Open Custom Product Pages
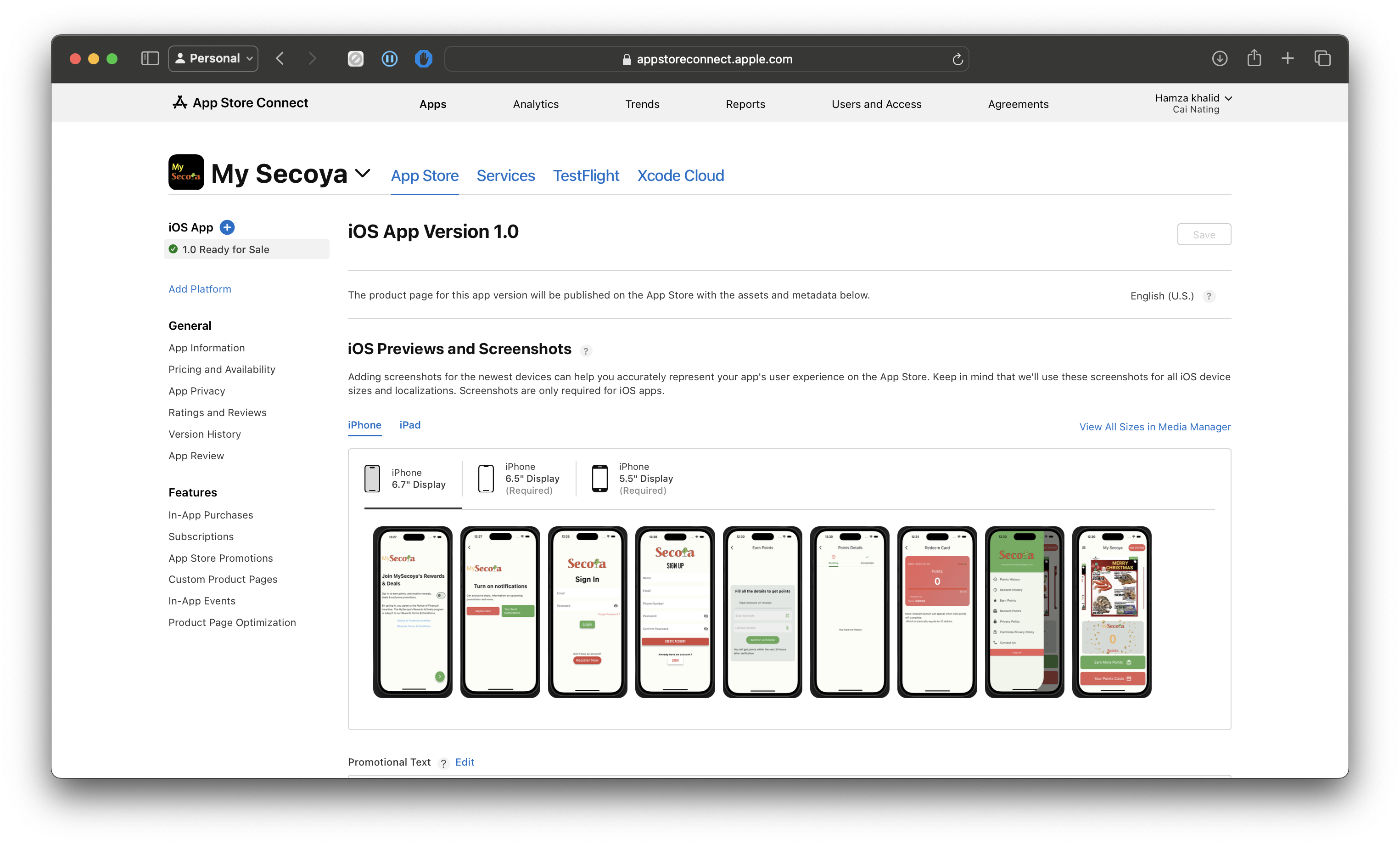Screen dimensions: 1400x846 tap(223, 579)
